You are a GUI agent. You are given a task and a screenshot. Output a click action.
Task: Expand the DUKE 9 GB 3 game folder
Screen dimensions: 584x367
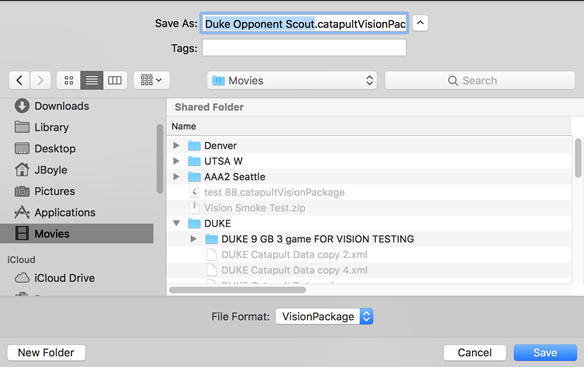193,239
